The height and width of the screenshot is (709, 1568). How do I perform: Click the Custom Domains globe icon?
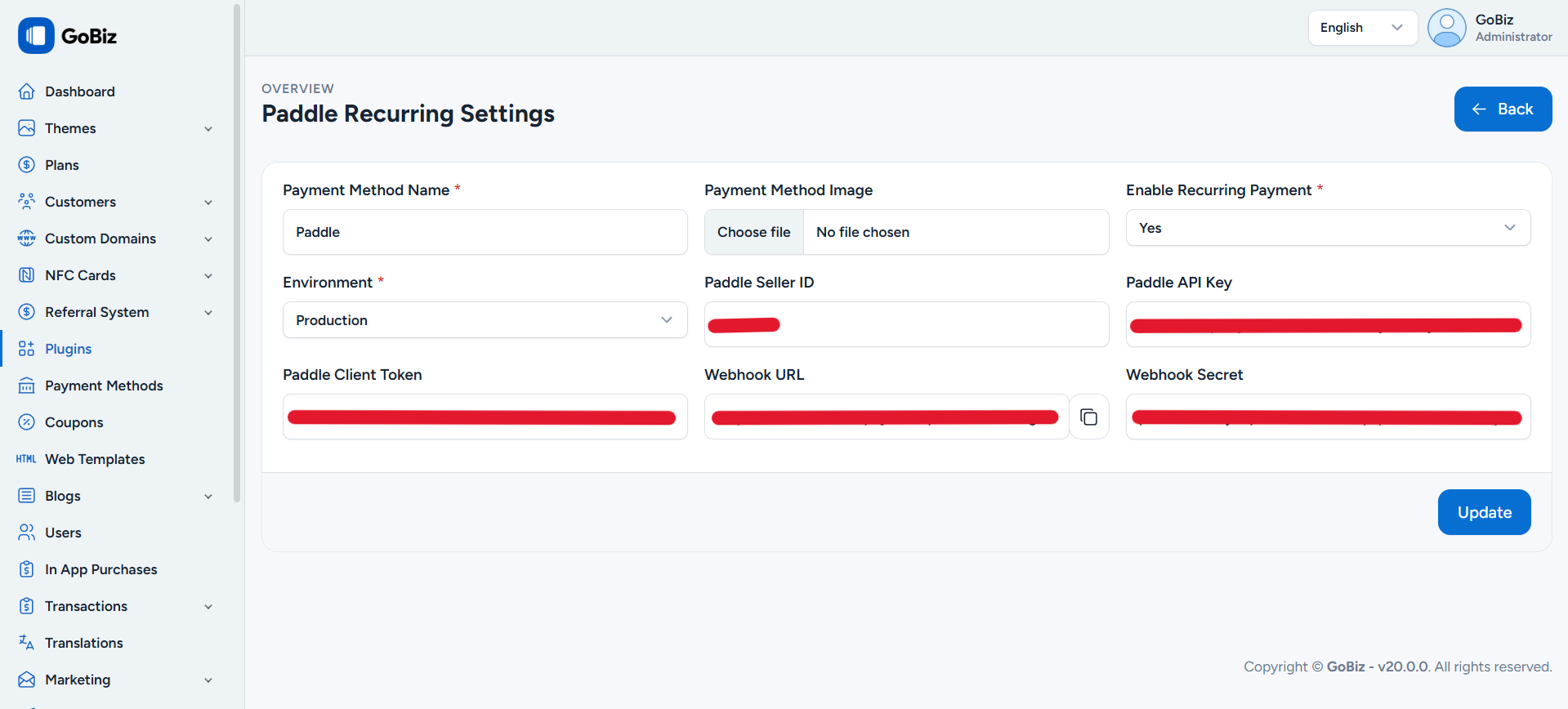pos(27,239)
